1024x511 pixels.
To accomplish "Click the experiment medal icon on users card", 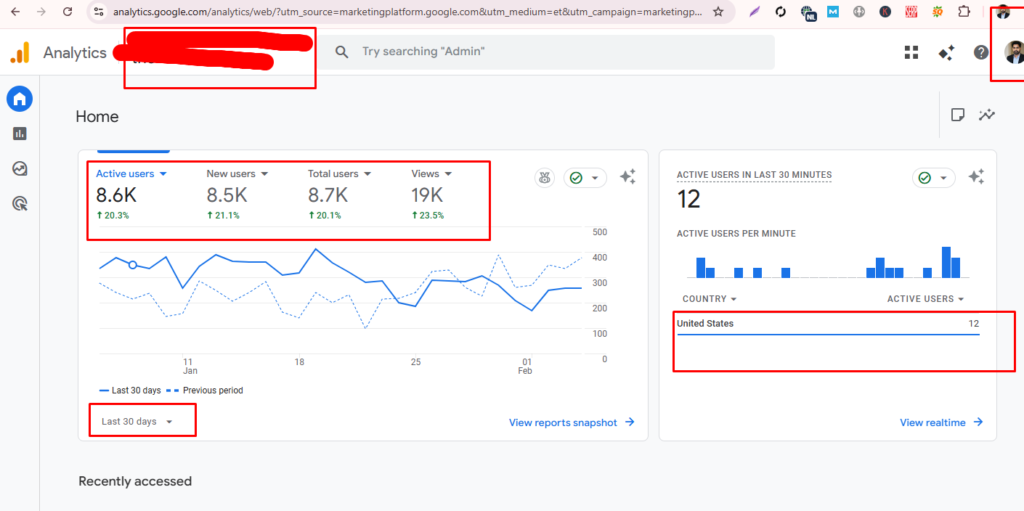I will 545,178.
